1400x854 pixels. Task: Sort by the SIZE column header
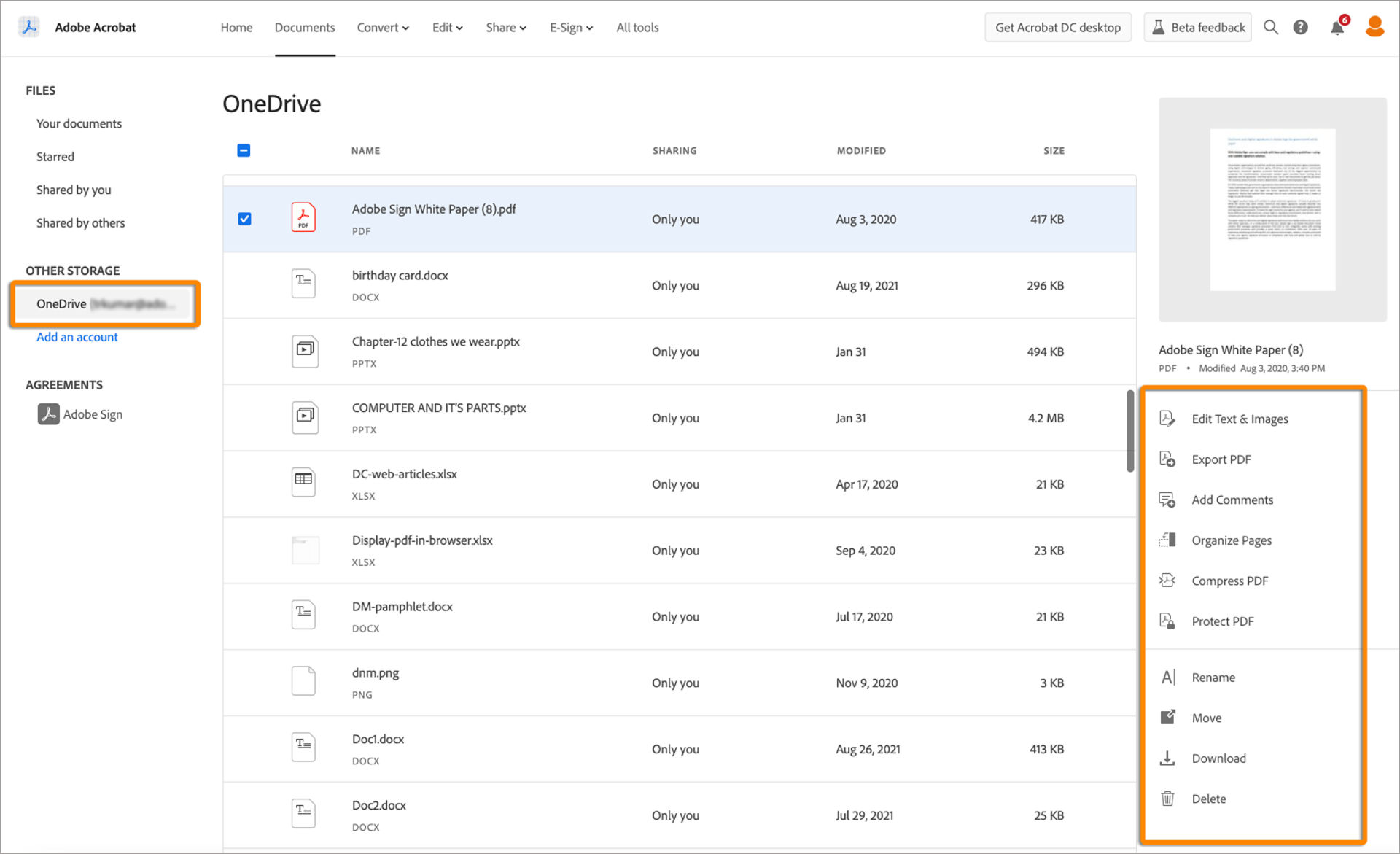[x=1054, y=150]
